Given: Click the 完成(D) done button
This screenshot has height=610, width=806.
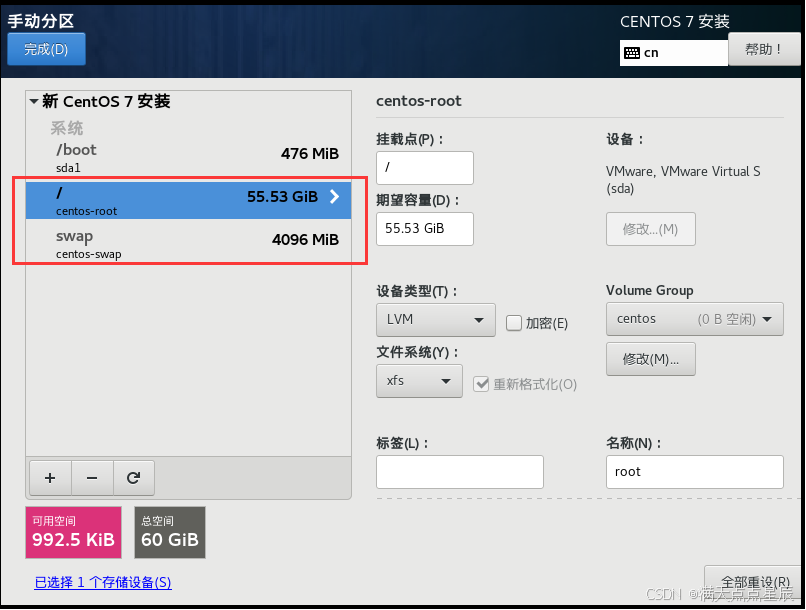Looking at the screenshot, I should (46, 49).
